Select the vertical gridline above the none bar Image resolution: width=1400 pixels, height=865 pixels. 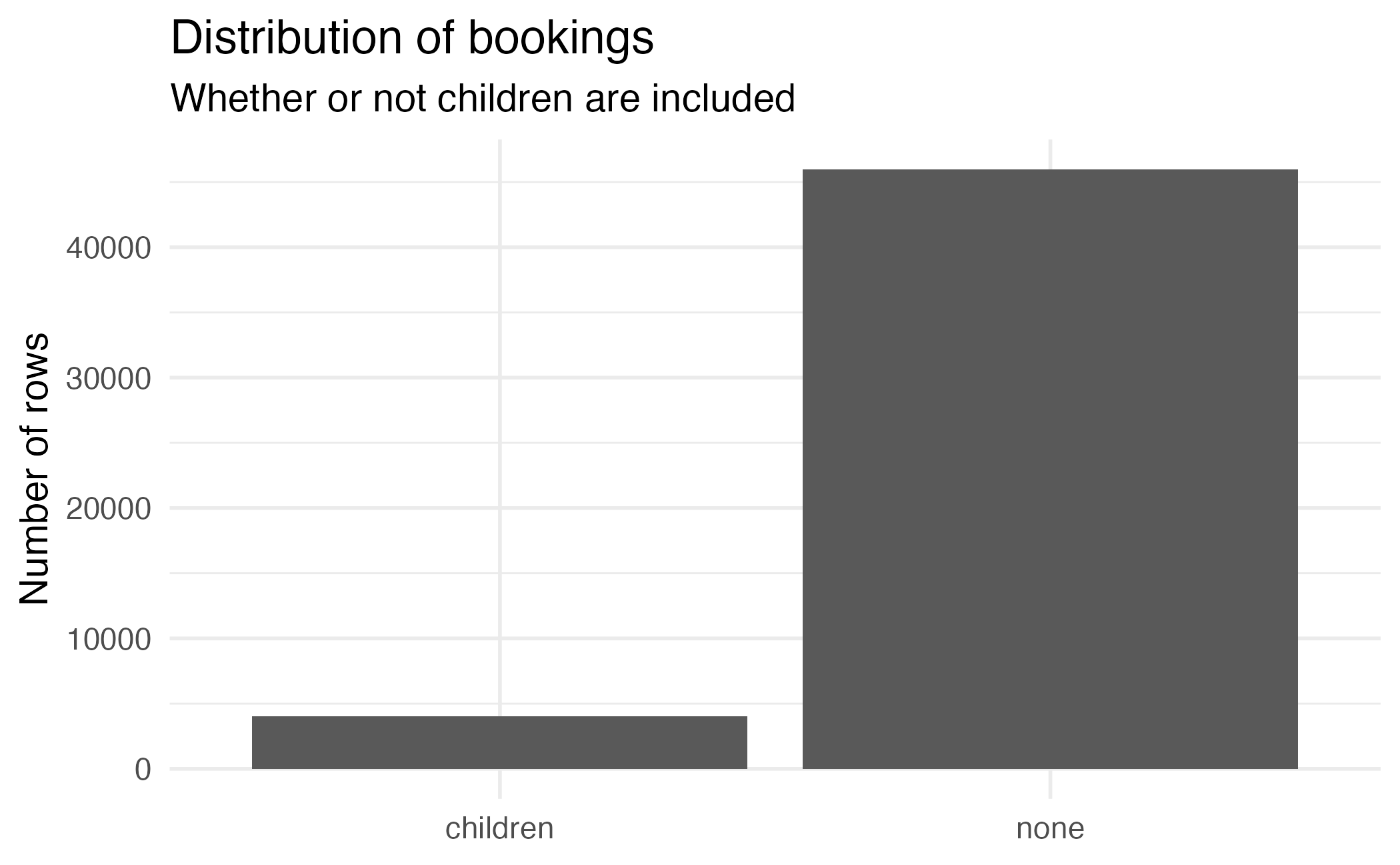[x=1051, y=153]
